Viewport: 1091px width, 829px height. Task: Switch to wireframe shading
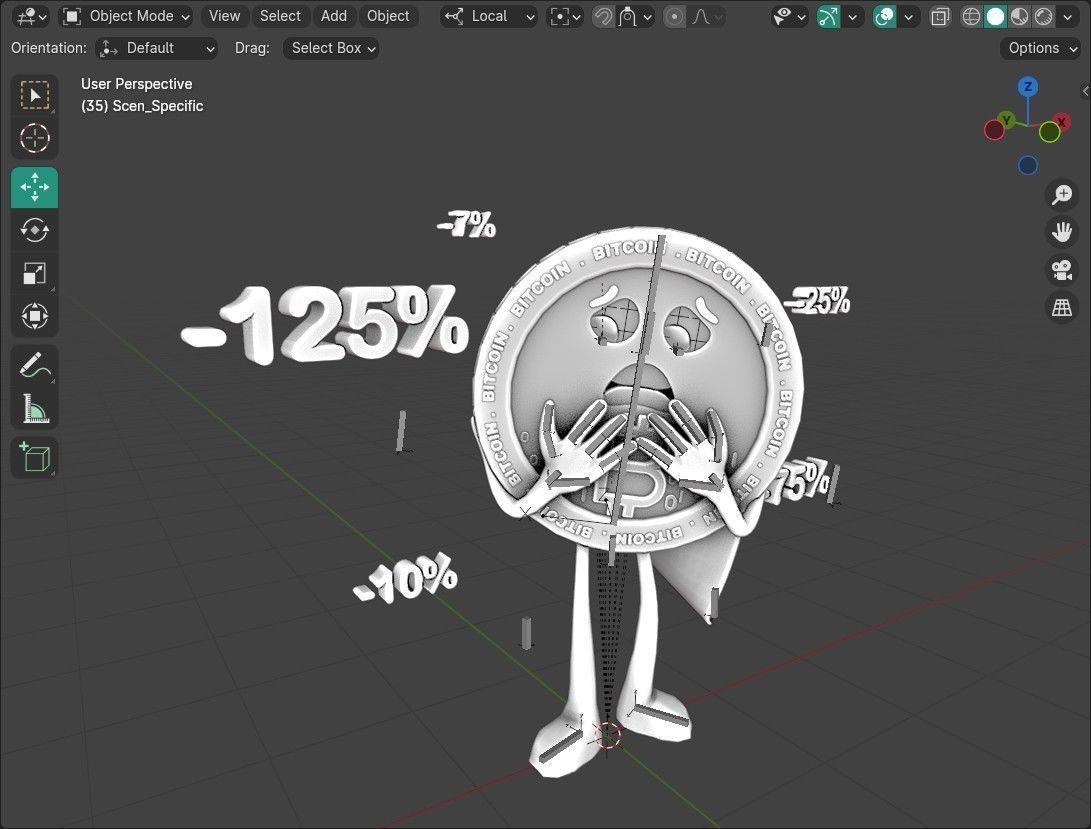pos(971,16)
